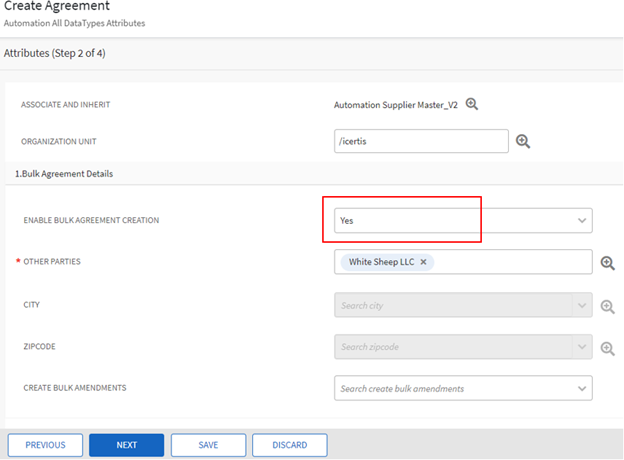Open the Create Bulk Amendments dropdown arrow

581,388
